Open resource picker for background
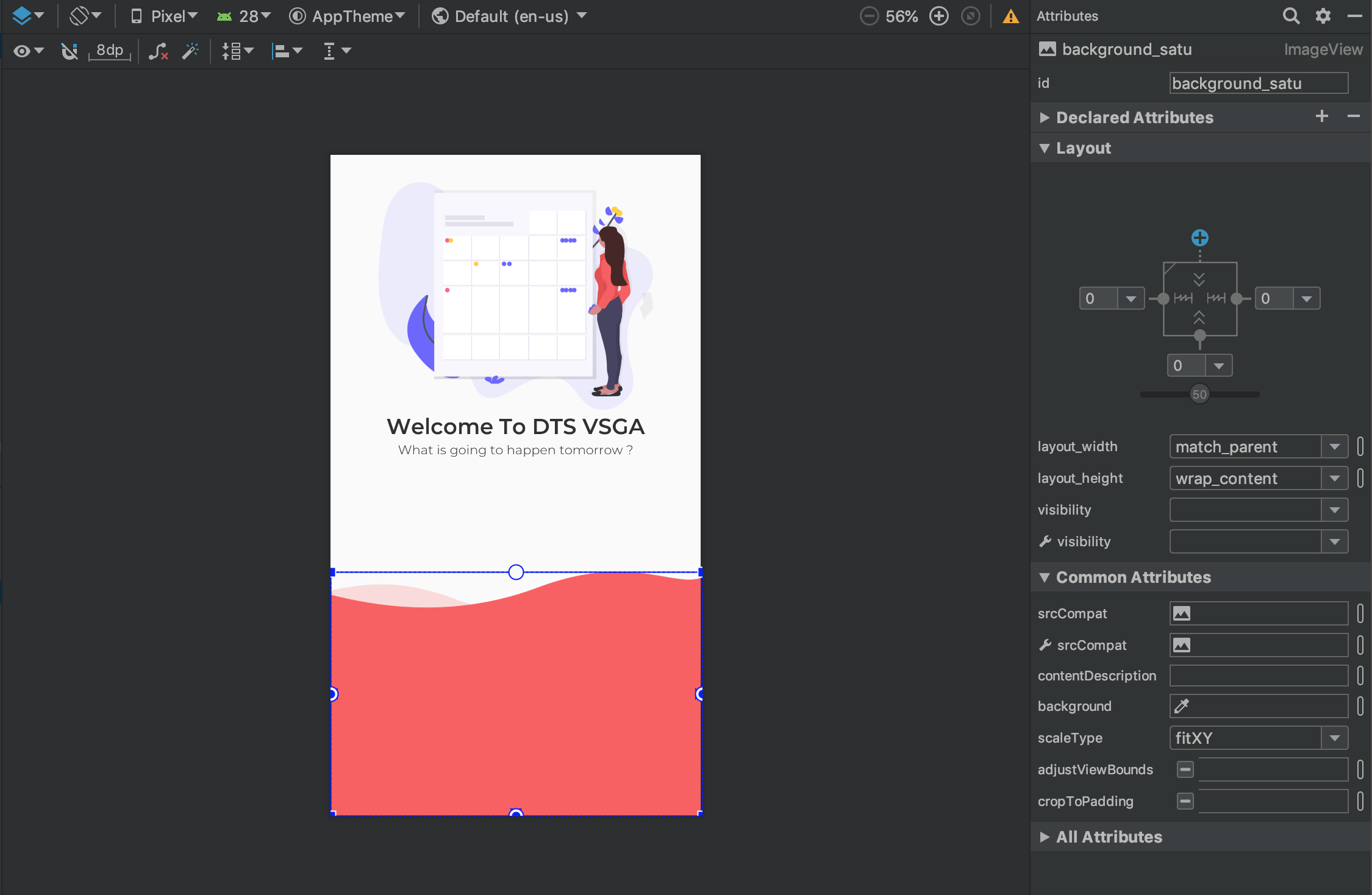 (1360, 706)
